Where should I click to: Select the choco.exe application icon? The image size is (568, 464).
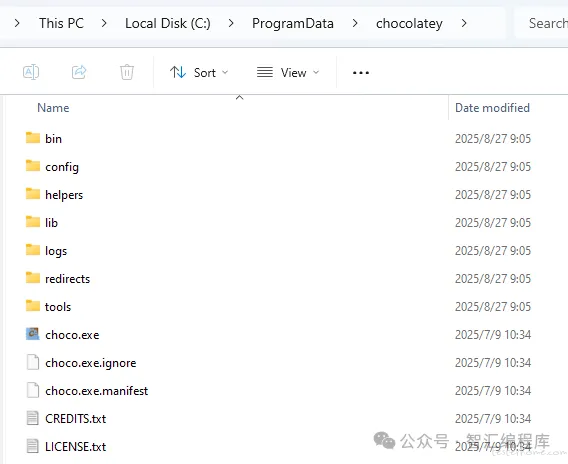[33, 334]
